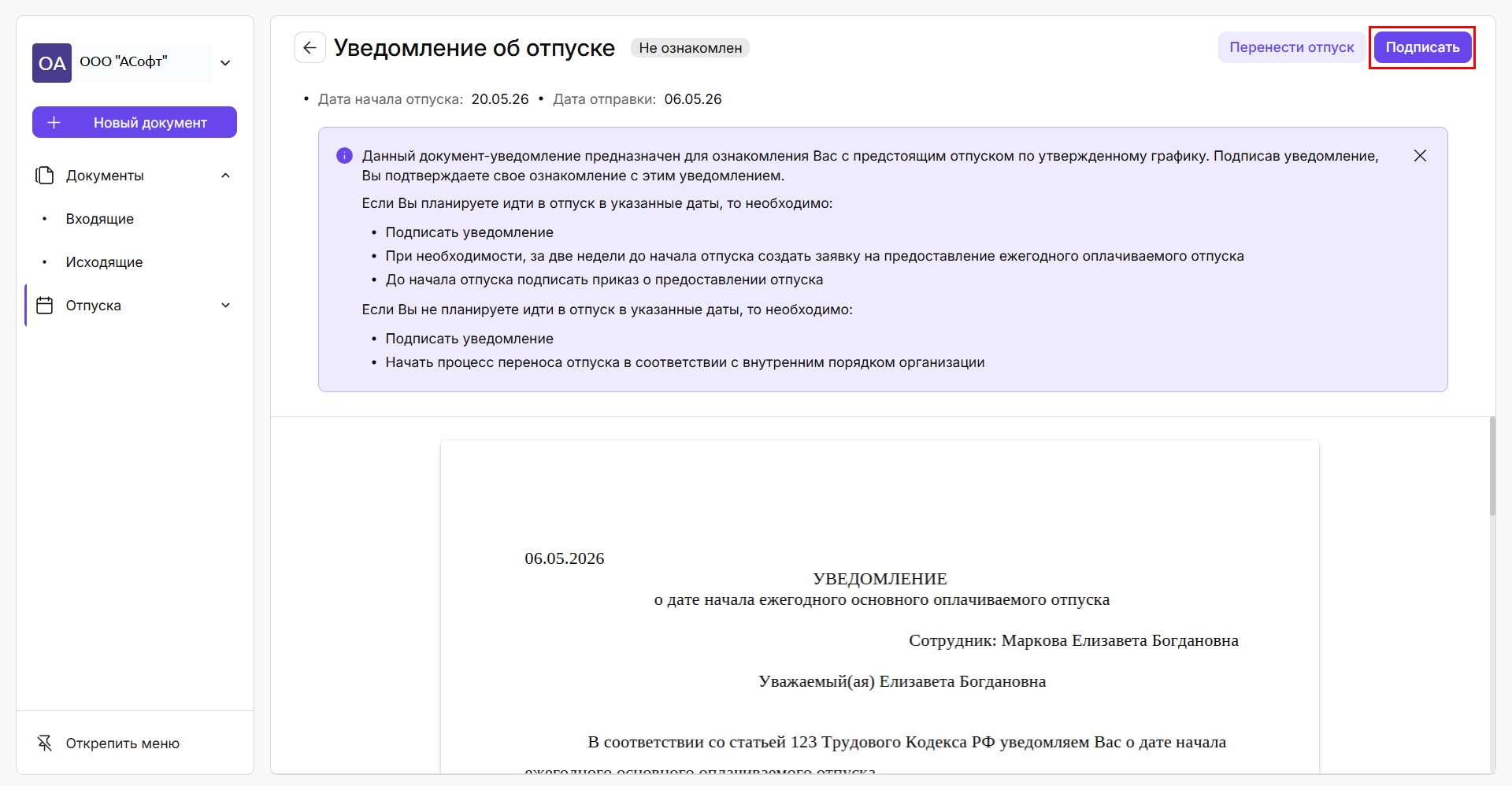
Task: Click the OA organization avatar
Action: pyautogui.click(x=52, y=63)
